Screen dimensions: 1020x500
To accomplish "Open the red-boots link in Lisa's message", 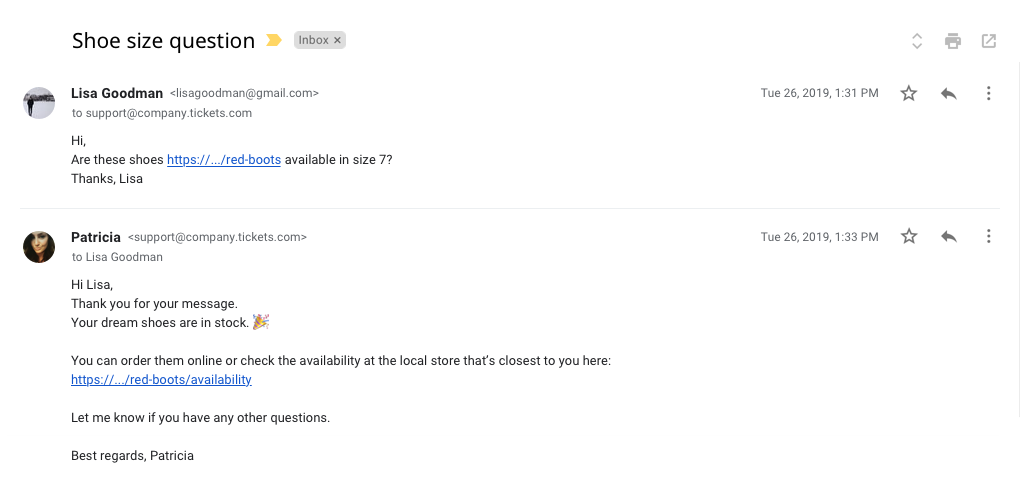I will [x=224, y=160].
